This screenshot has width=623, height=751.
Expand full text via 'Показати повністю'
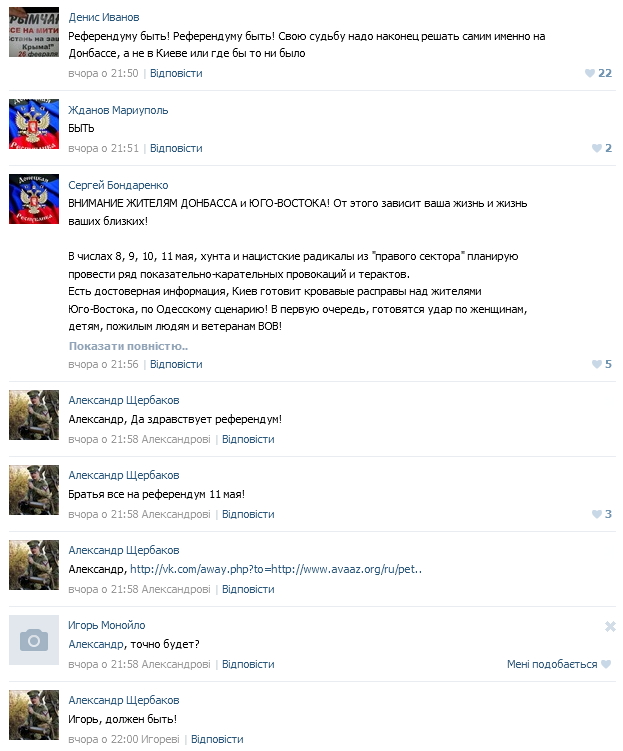click(x=128, y=346)
